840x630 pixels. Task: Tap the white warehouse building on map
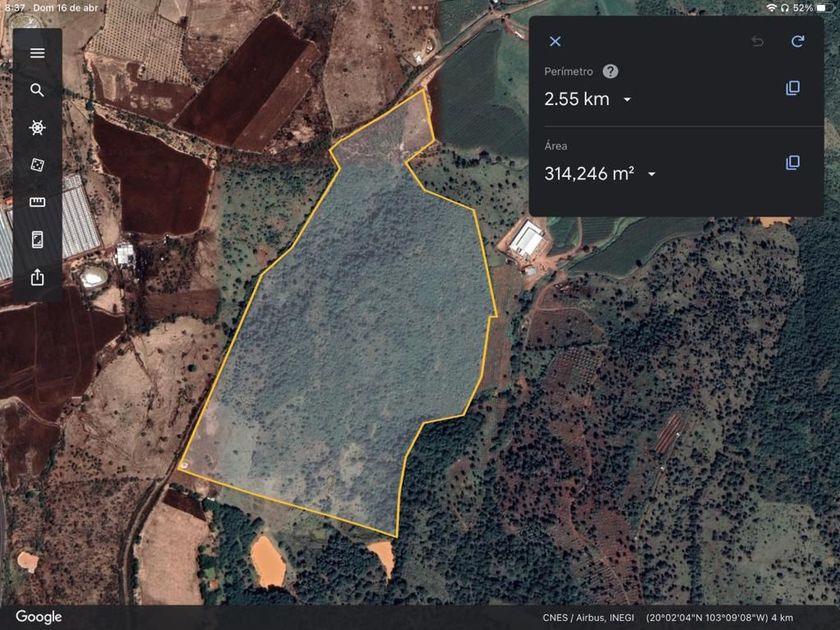(527, 240)
